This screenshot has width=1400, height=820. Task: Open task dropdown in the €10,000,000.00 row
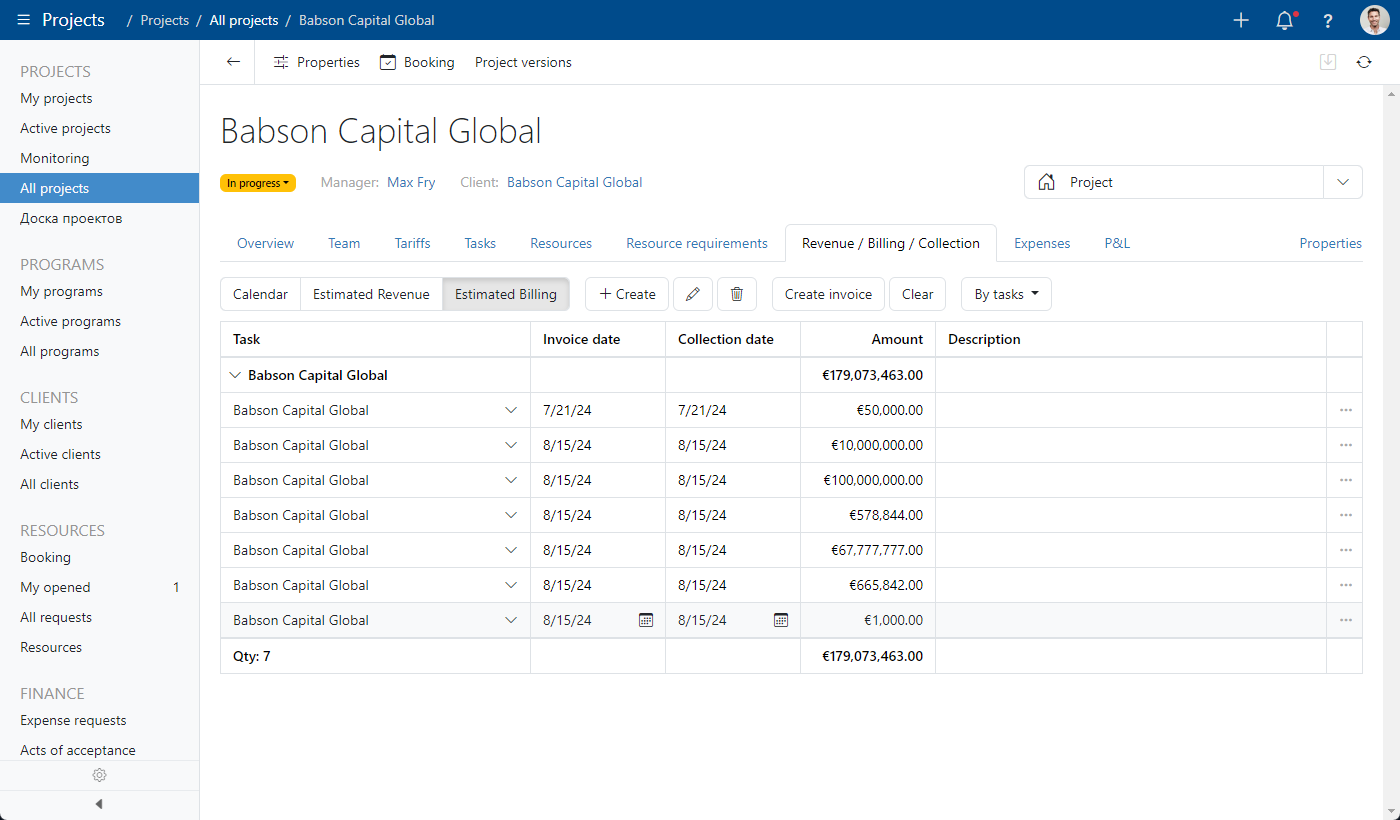click(511, 445)
